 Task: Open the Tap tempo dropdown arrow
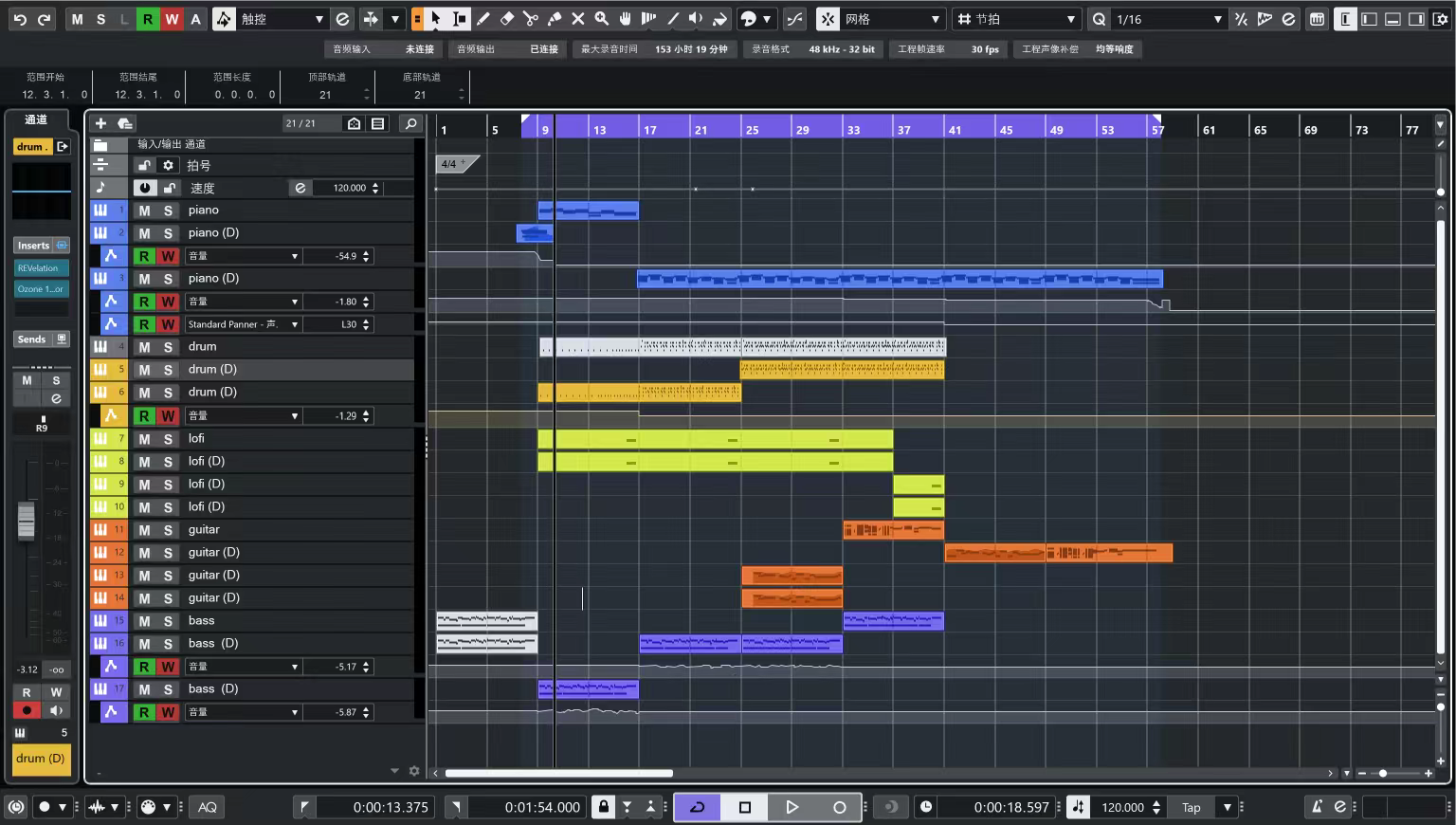(x=1228, y=807)
